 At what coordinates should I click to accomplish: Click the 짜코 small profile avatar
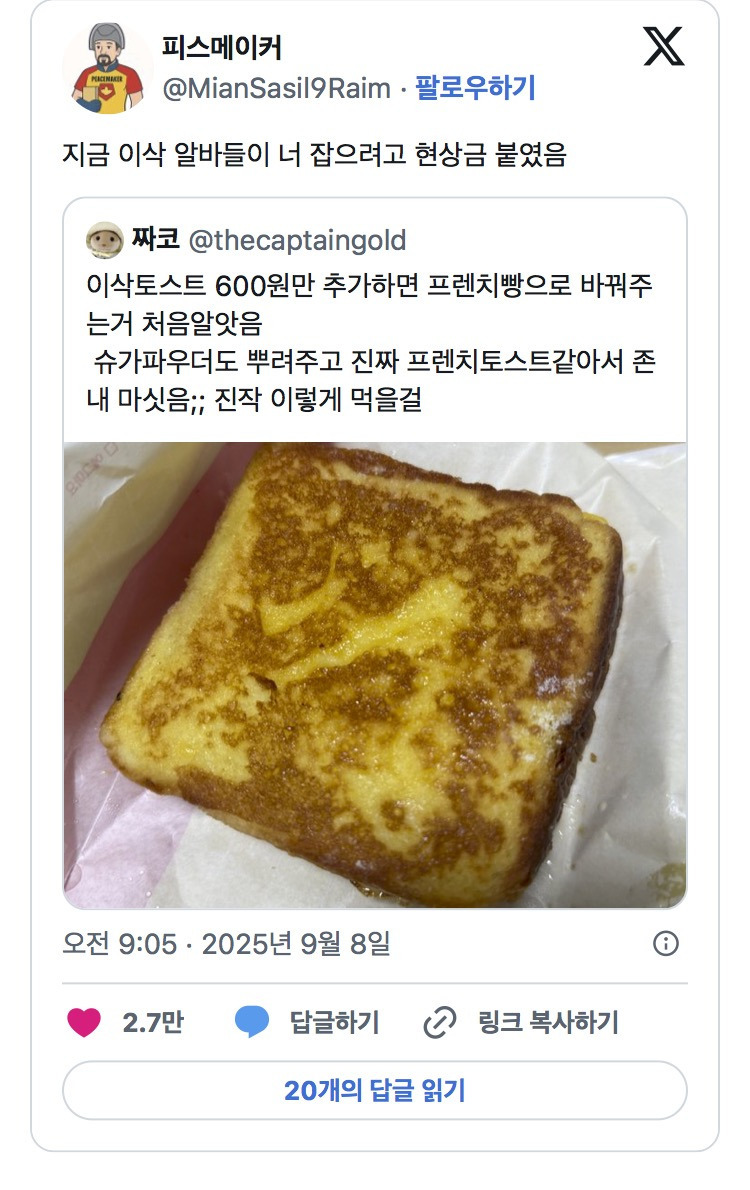[x=105, y=240]
